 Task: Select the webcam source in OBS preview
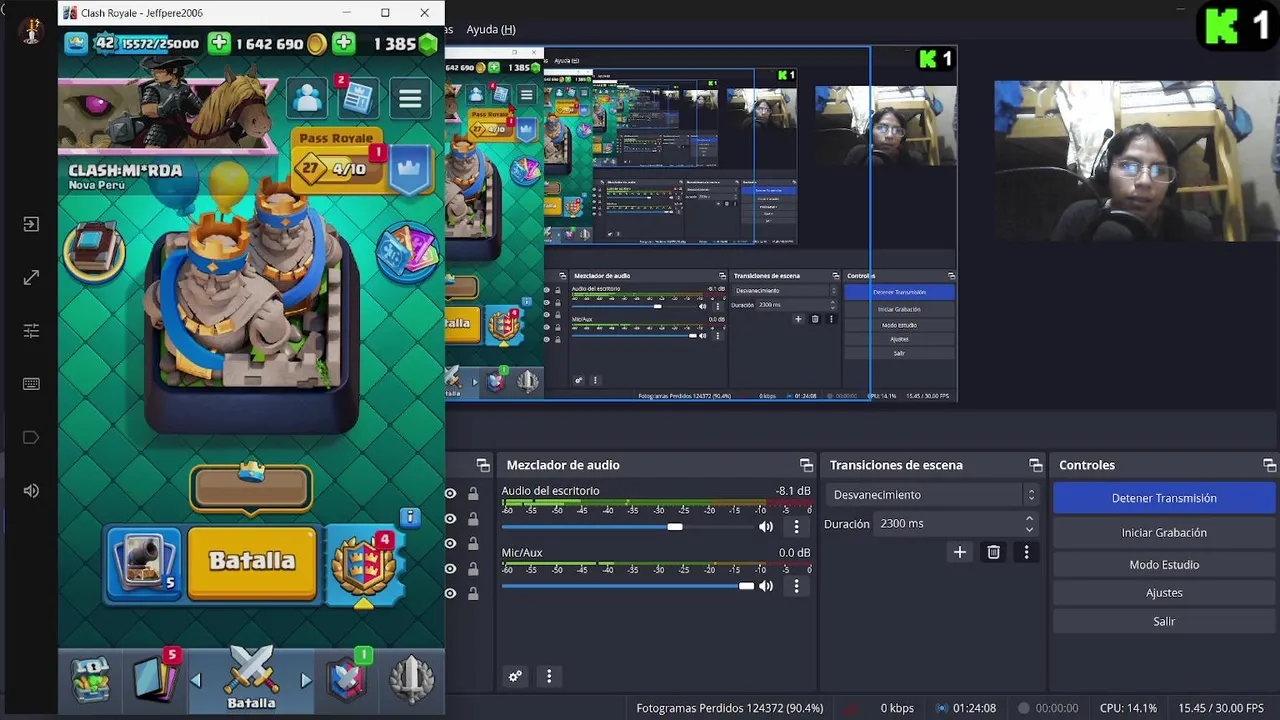(x=1137, y=161)
